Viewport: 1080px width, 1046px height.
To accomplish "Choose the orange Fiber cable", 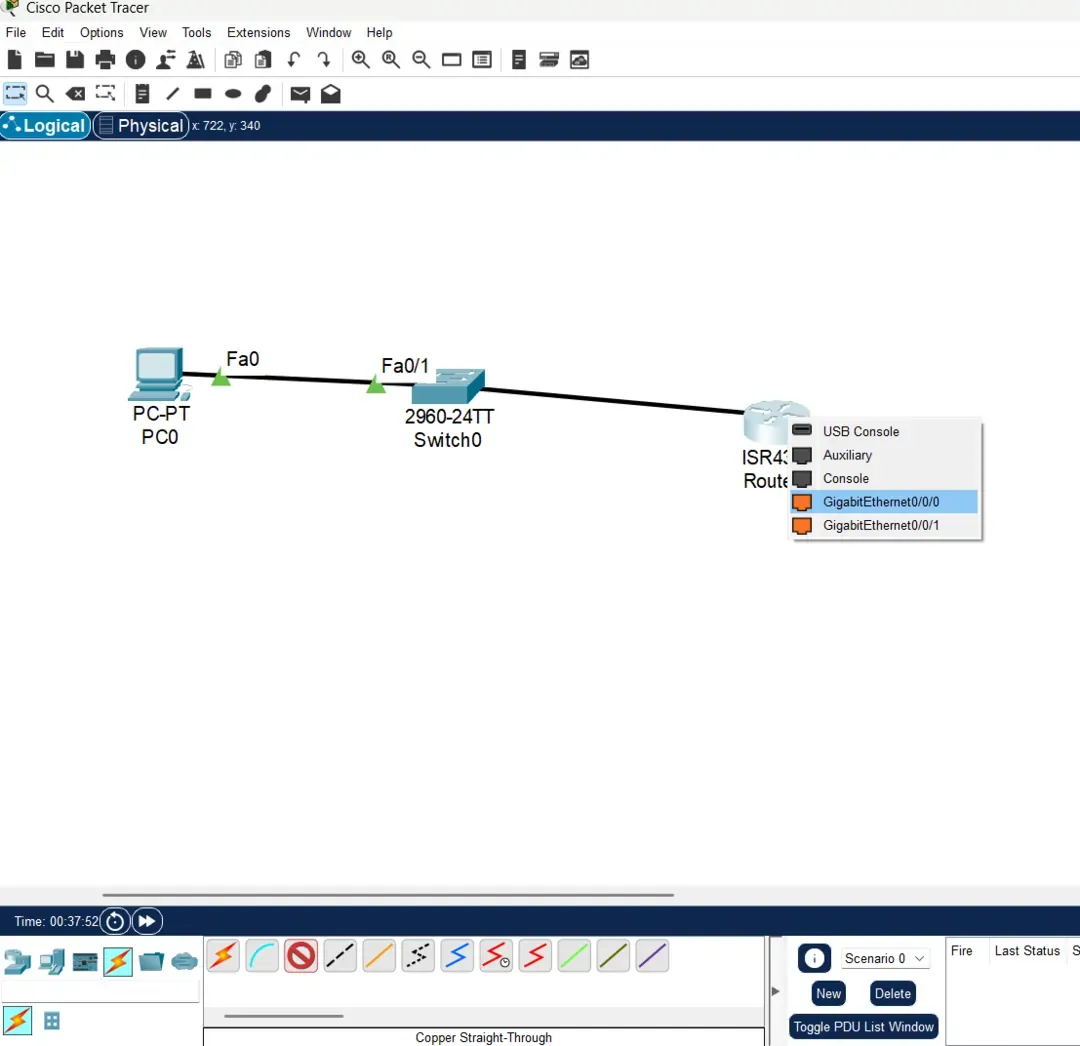I will pos(379,956).
